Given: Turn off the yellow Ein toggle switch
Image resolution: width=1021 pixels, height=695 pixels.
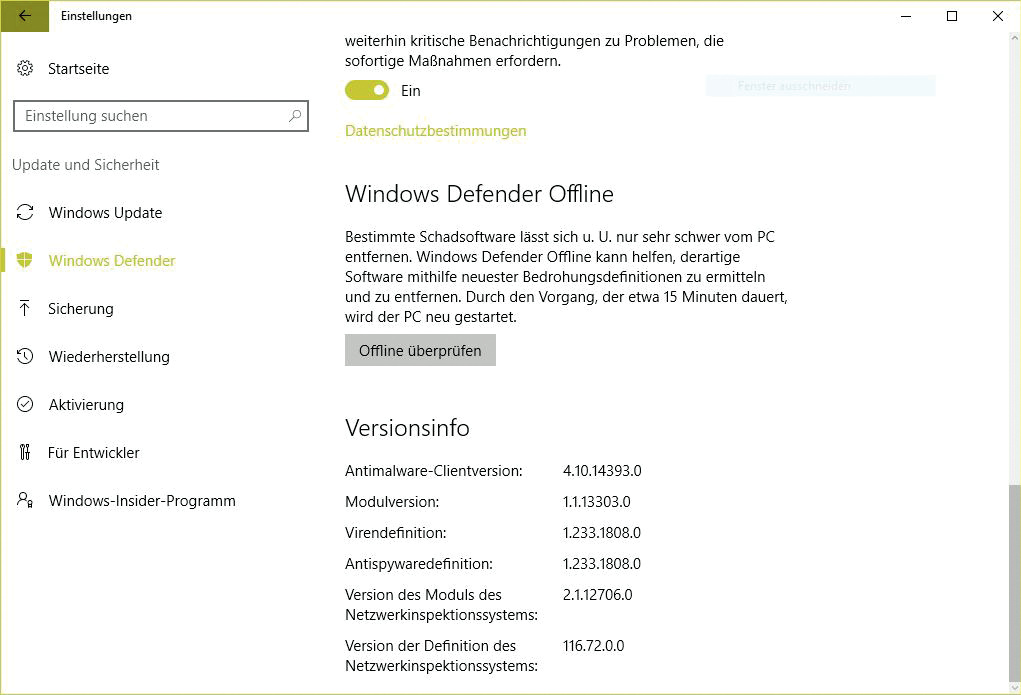Looking at the screenshot, I should (x=367, y=91).
